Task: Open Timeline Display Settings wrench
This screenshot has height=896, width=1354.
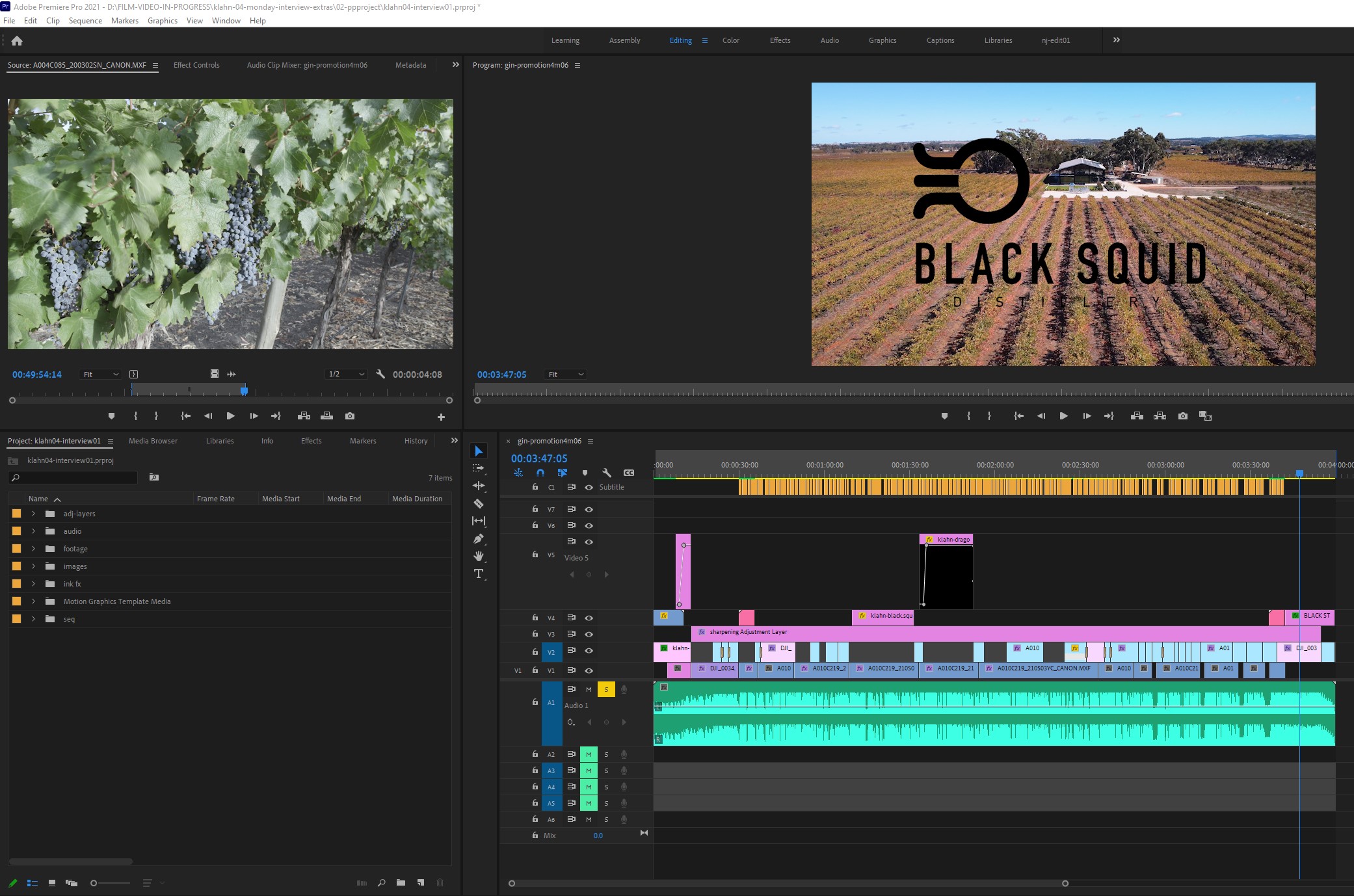Action: [607, 473]
